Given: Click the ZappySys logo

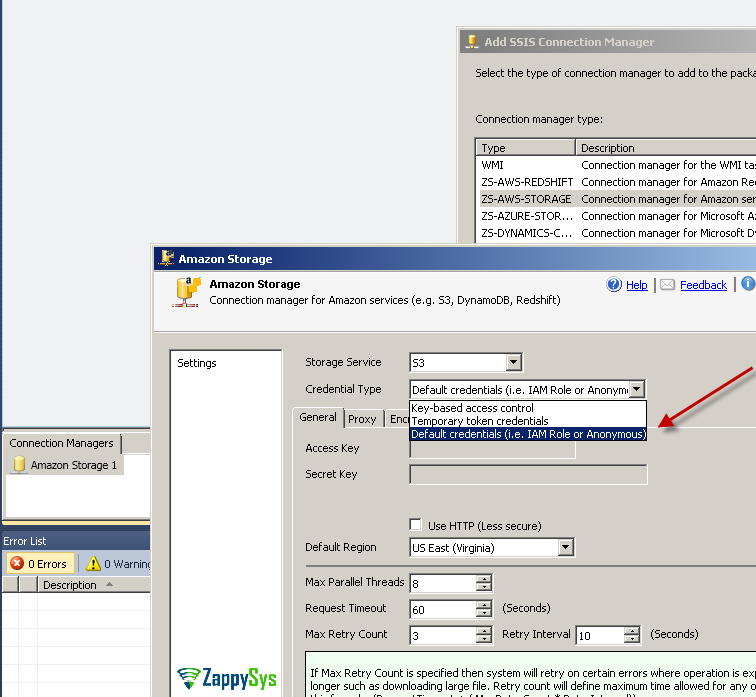Looking at the screenshot, I should (226, 678).
